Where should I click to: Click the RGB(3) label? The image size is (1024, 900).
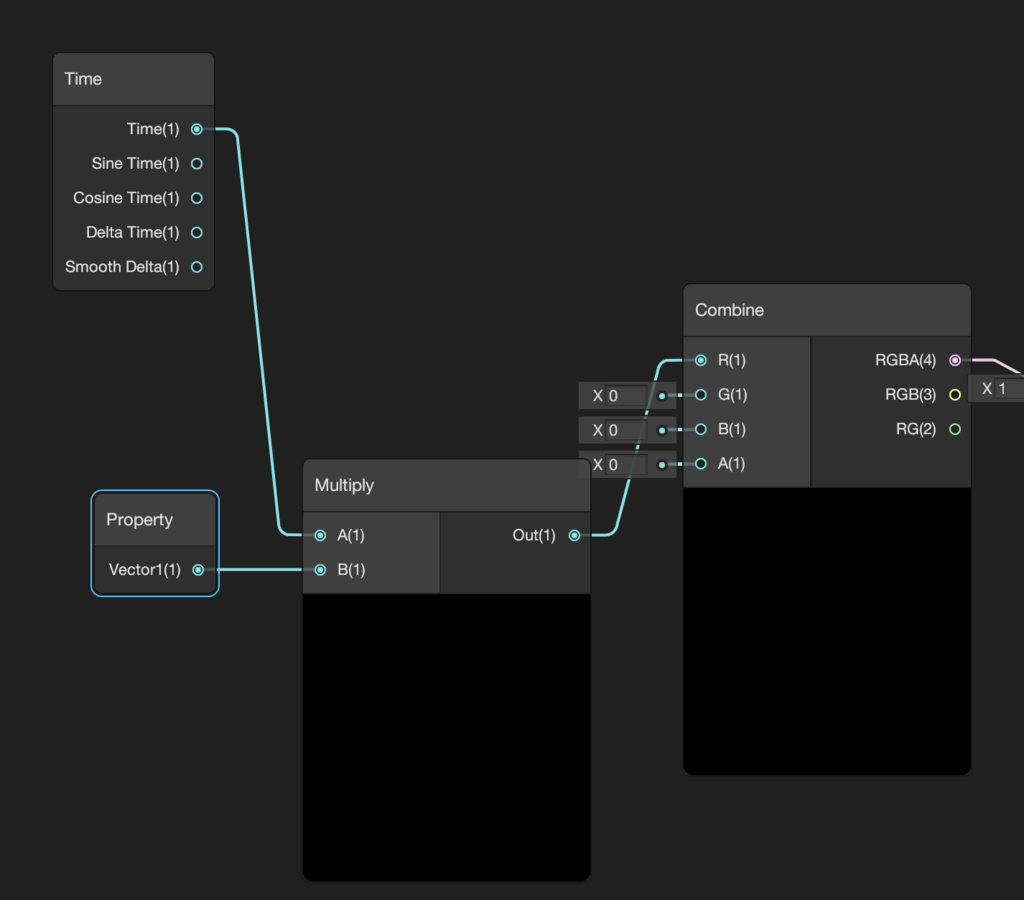[910, 395]
